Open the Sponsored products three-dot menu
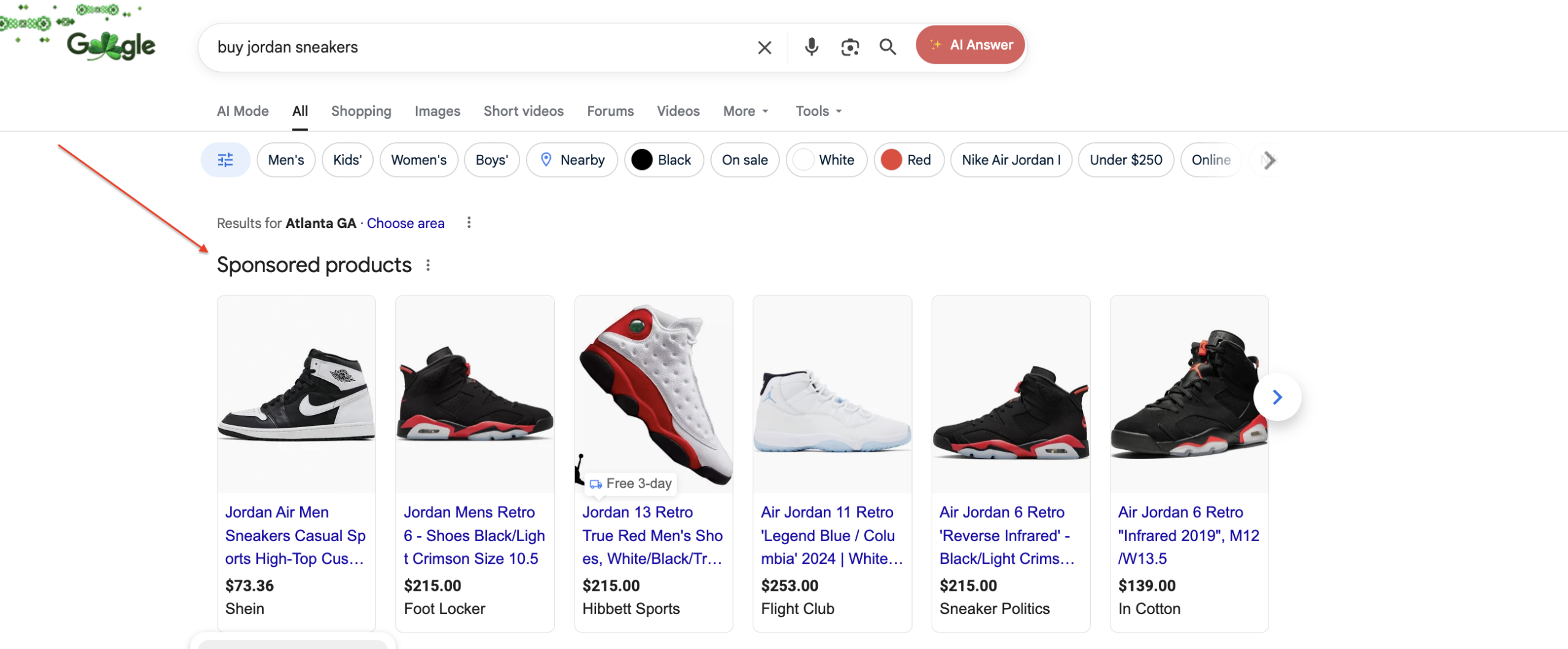1568x649 pixels. tap(428, 265)
